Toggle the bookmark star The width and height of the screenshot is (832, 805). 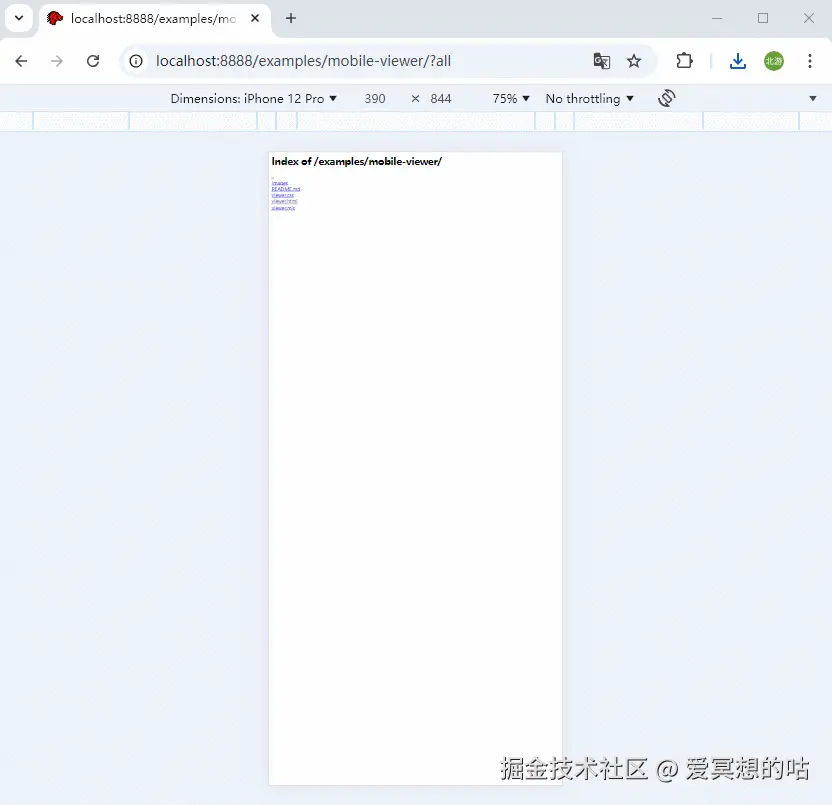(x=635, y=61)
